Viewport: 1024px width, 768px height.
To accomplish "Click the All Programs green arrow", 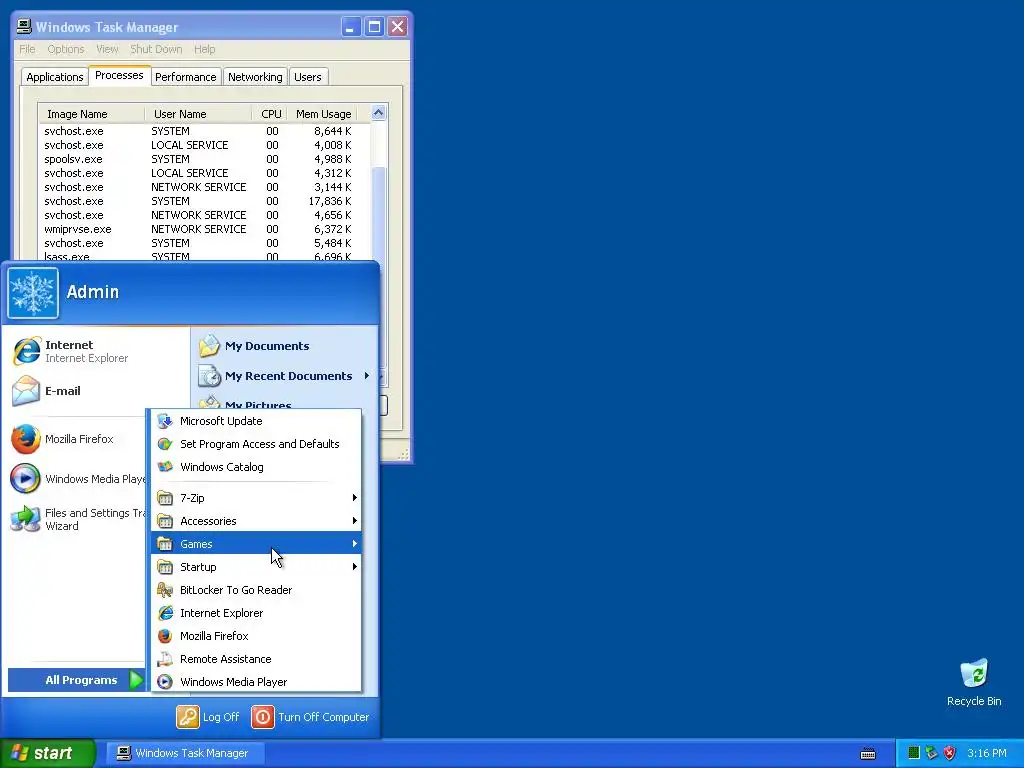I will [136, 680].
